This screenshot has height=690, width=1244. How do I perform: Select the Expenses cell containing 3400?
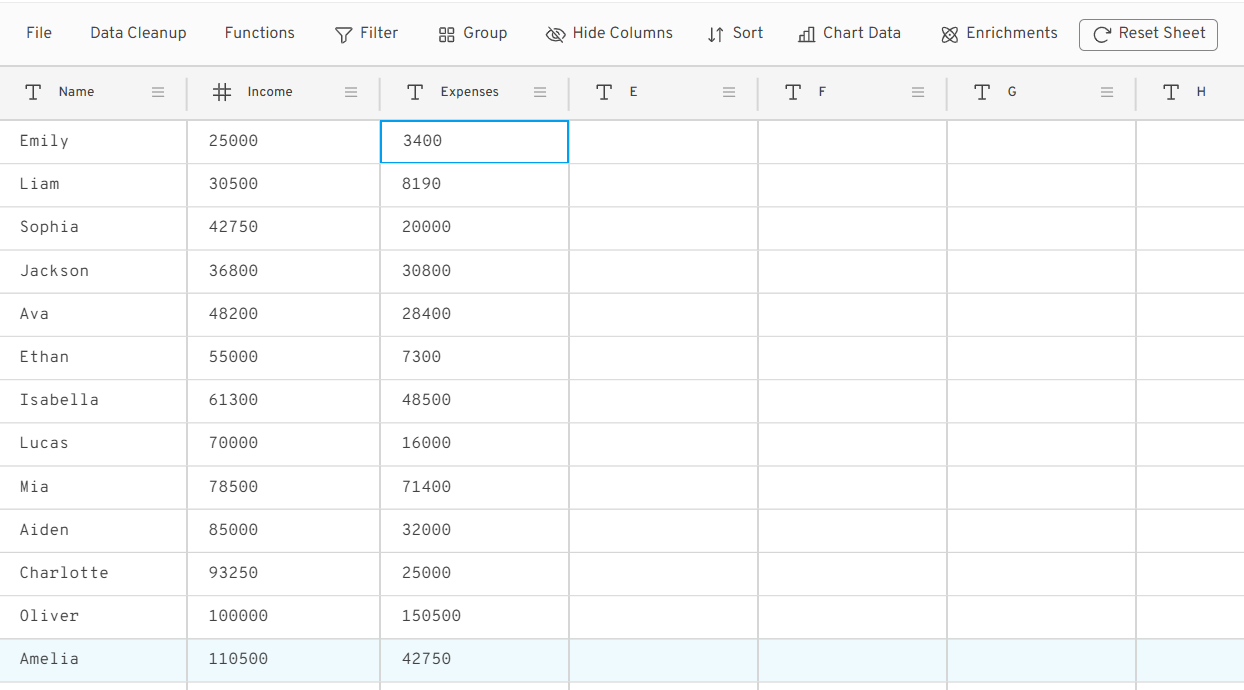click(473, 141)
